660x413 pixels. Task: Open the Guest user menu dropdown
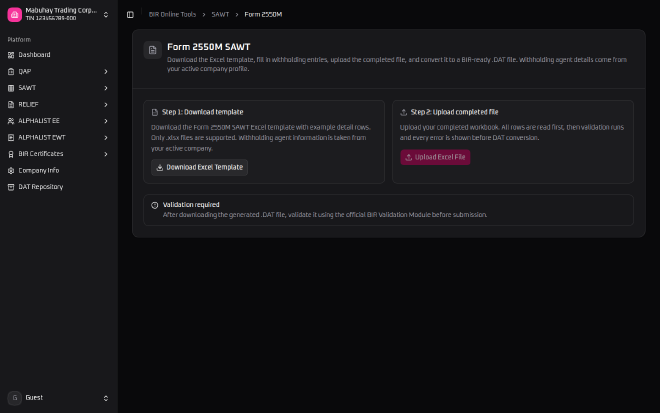click(x=106, y=398)
